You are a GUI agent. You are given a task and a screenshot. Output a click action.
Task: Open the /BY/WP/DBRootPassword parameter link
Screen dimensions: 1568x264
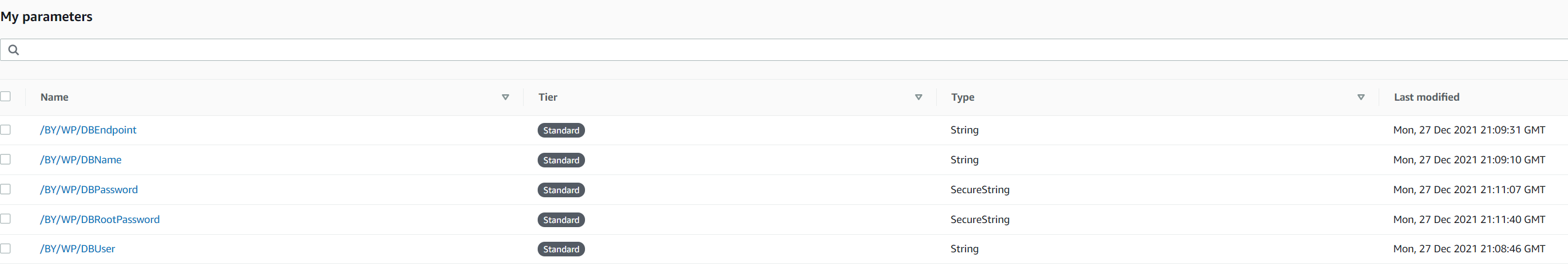(x=100, y=220)
